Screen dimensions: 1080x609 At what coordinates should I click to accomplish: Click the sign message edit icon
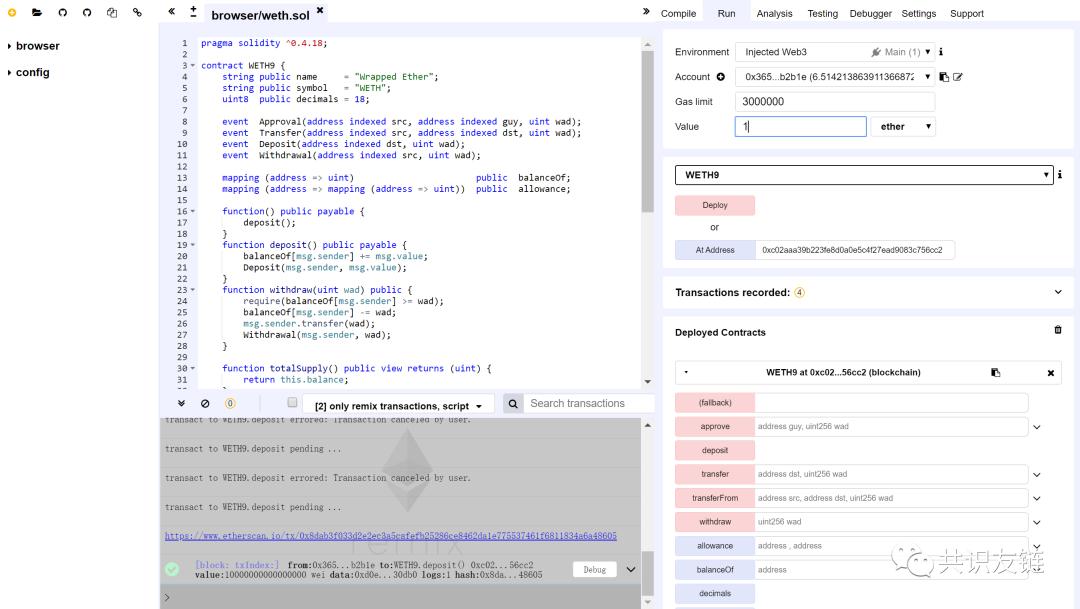[x=957, y=76]
